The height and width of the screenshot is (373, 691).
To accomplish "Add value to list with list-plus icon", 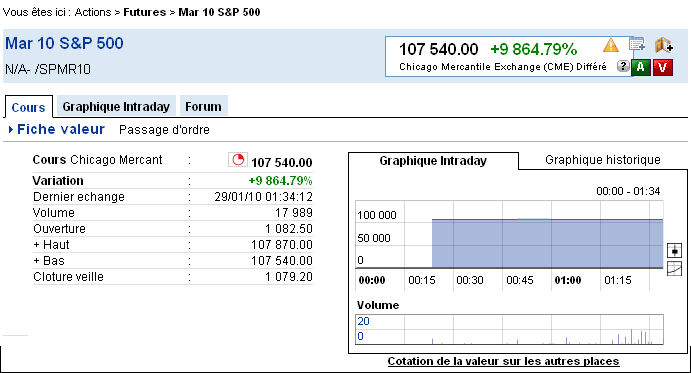I will click(637, 45).
